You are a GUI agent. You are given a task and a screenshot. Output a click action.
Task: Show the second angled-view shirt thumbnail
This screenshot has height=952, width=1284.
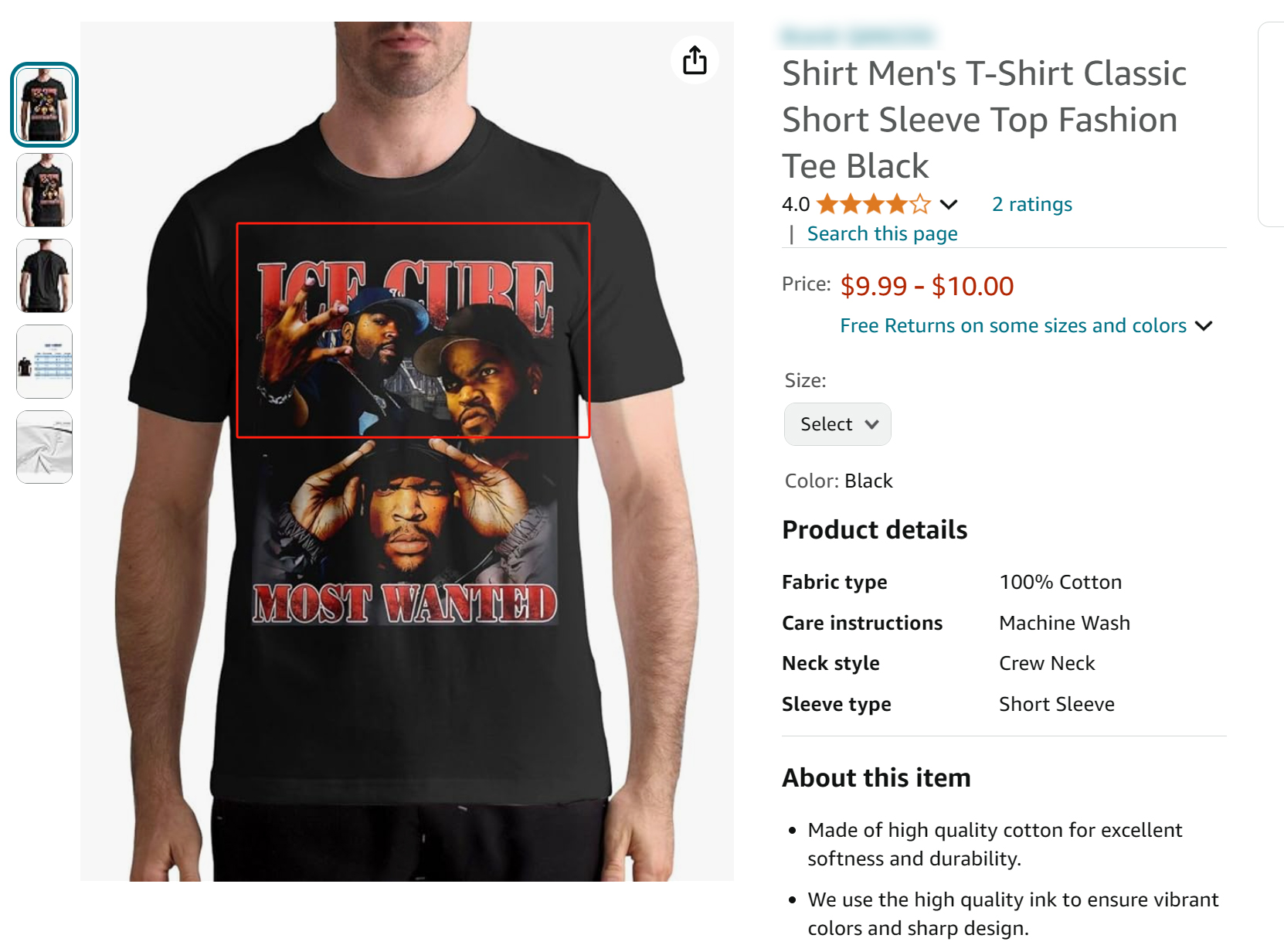(44, 190)
